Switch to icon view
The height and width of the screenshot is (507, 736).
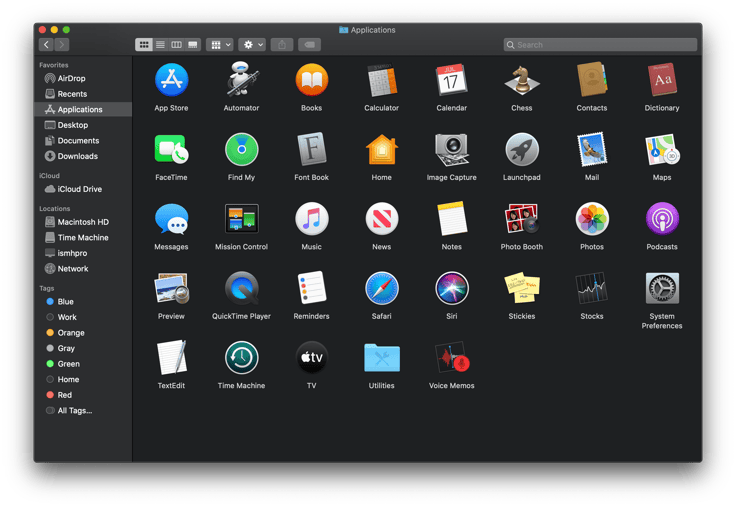click(144, 45)
